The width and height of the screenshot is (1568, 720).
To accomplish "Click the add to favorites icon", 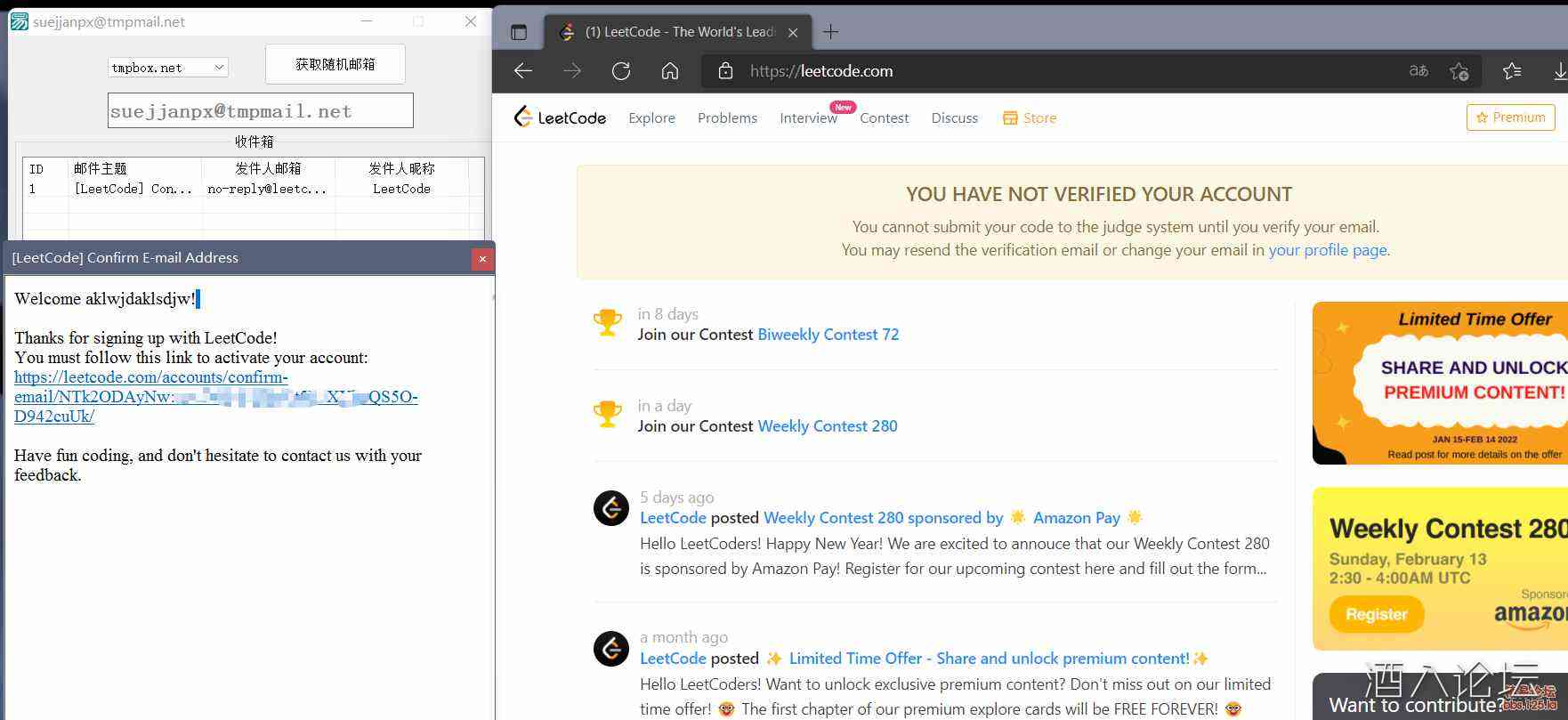I will (1459, 71).
